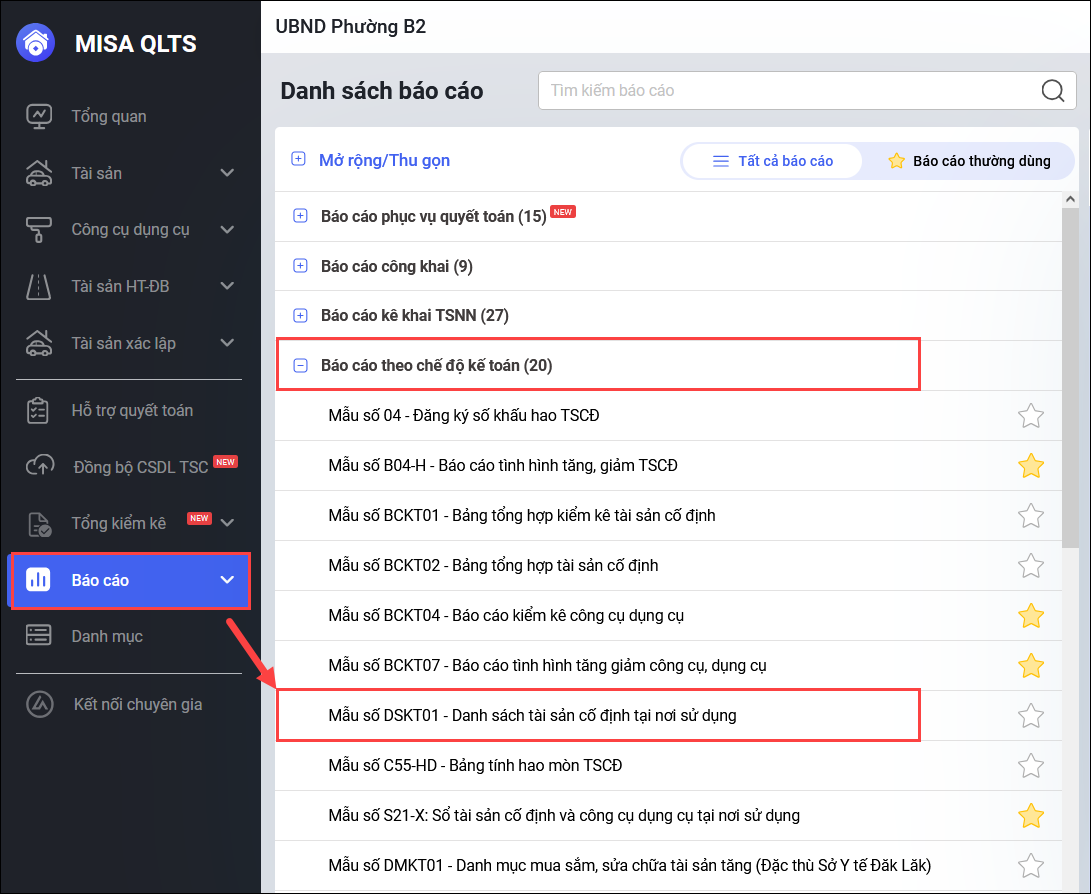Viewport: 1091px width, 894px height.
Task: Star the Mẫu số DMKT01 report
Action: point(1030,866)
